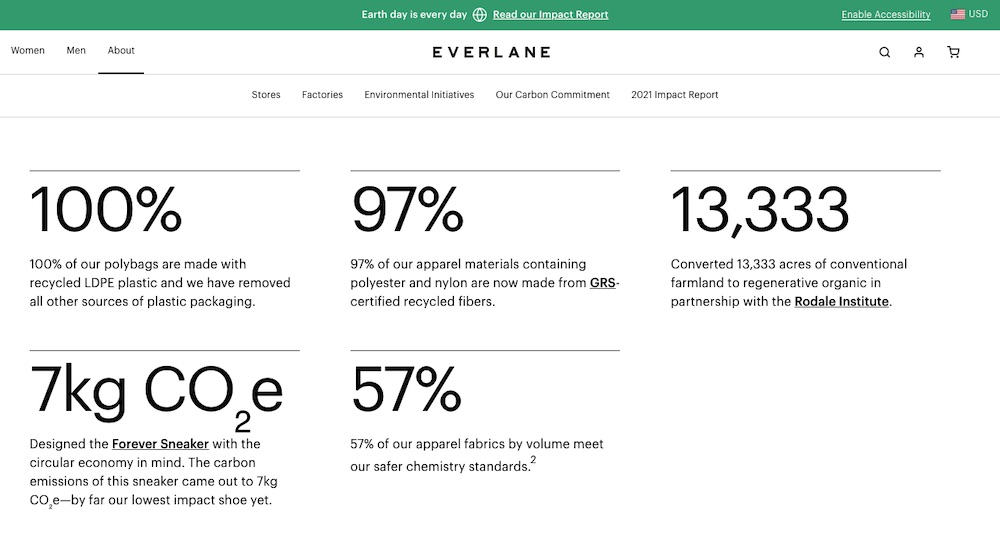Go to the Stores tab

(266, 94)
